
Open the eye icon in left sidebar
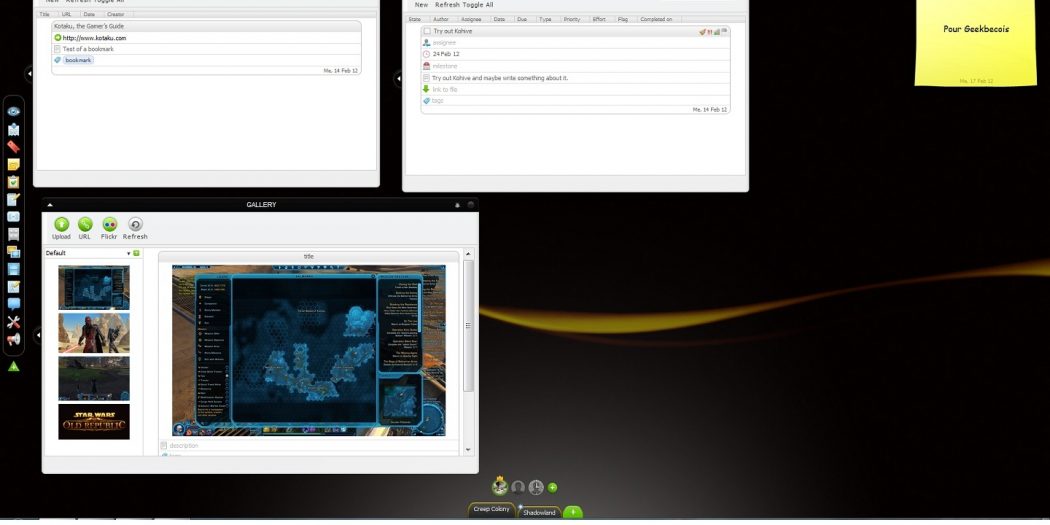tap(14, 111)
